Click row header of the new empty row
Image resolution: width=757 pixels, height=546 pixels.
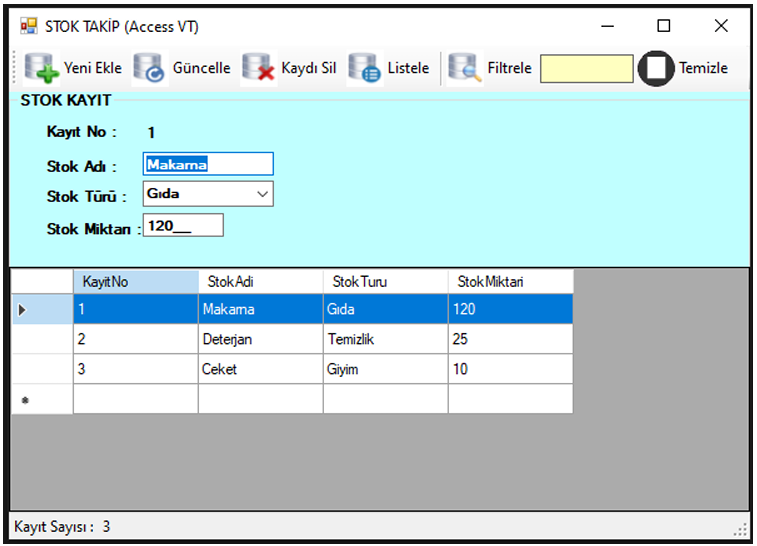pos(42,400)
